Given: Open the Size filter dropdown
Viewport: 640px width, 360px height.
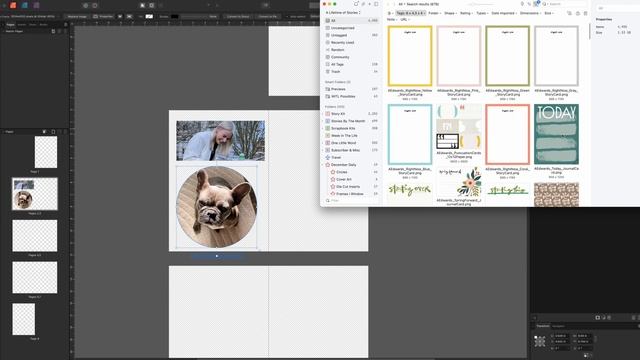Looking at the screenshot, I should [549, 13].
